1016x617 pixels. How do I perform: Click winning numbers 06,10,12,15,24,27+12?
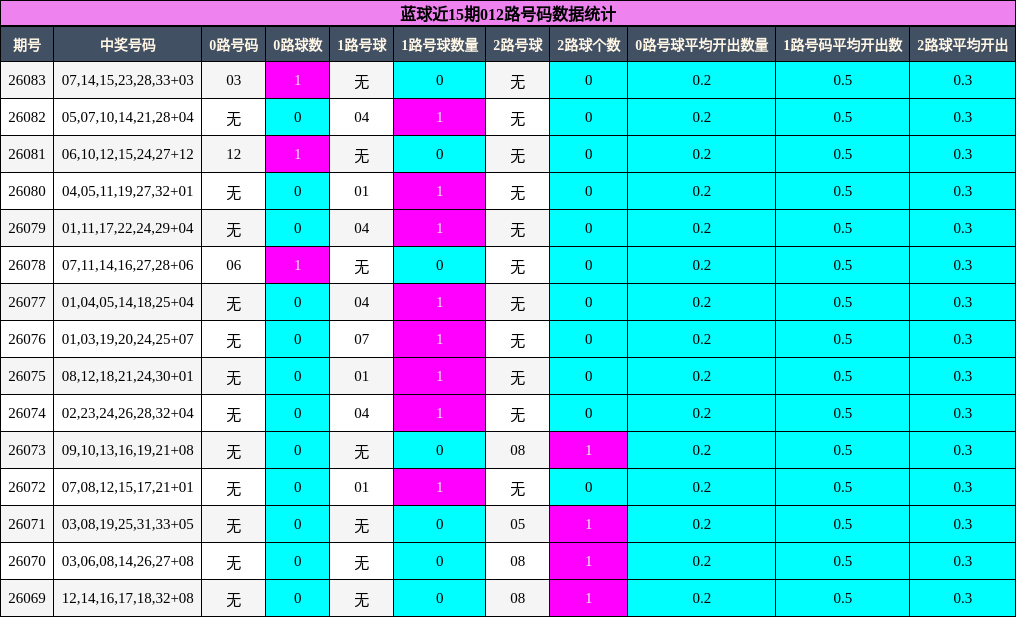[x=128, y=154]
